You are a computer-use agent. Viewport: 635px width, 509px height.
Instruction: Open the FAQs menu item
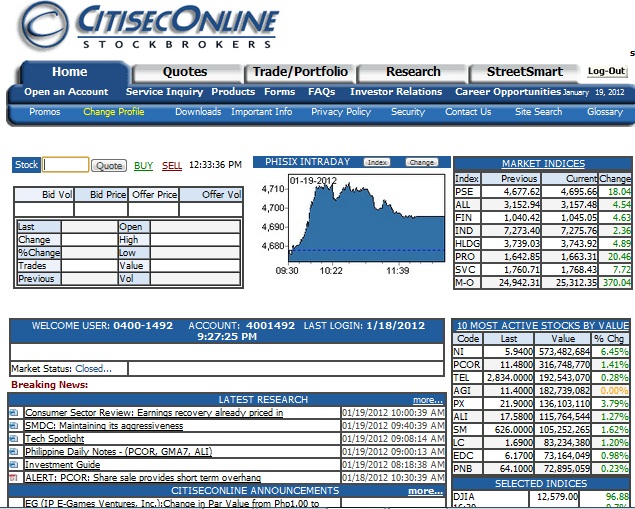pyautogui.click(x=322, y=92)
